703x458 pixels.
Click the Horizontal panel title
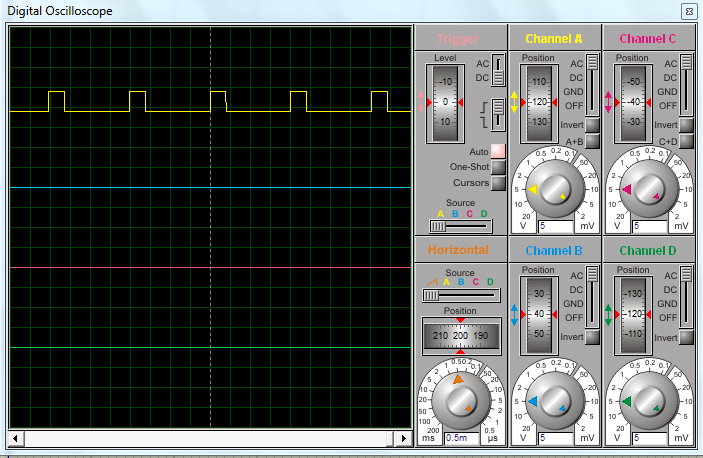[458, 250]
